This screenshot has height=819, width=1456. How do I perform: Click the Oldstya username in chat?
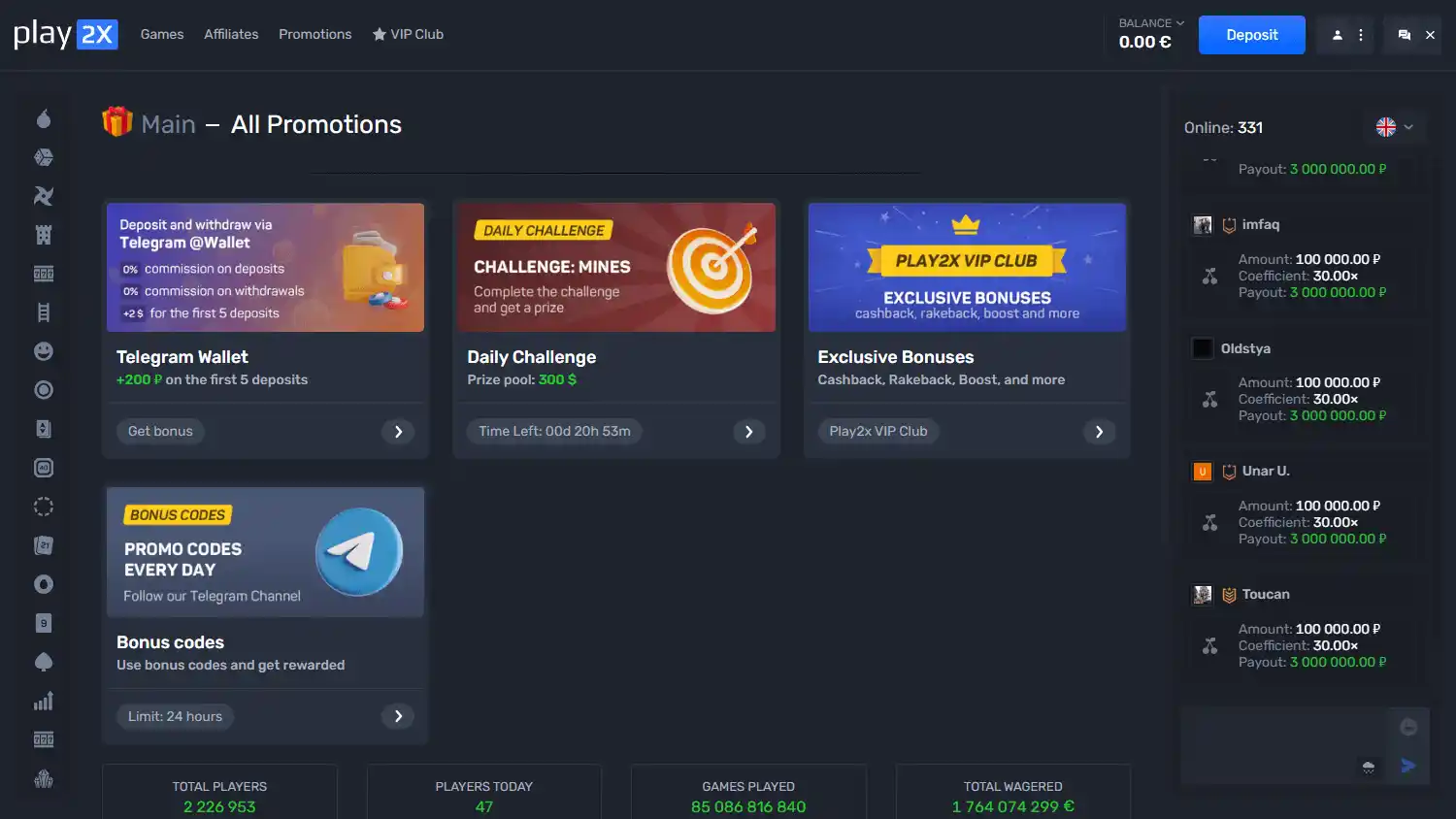click(1245, 348)
